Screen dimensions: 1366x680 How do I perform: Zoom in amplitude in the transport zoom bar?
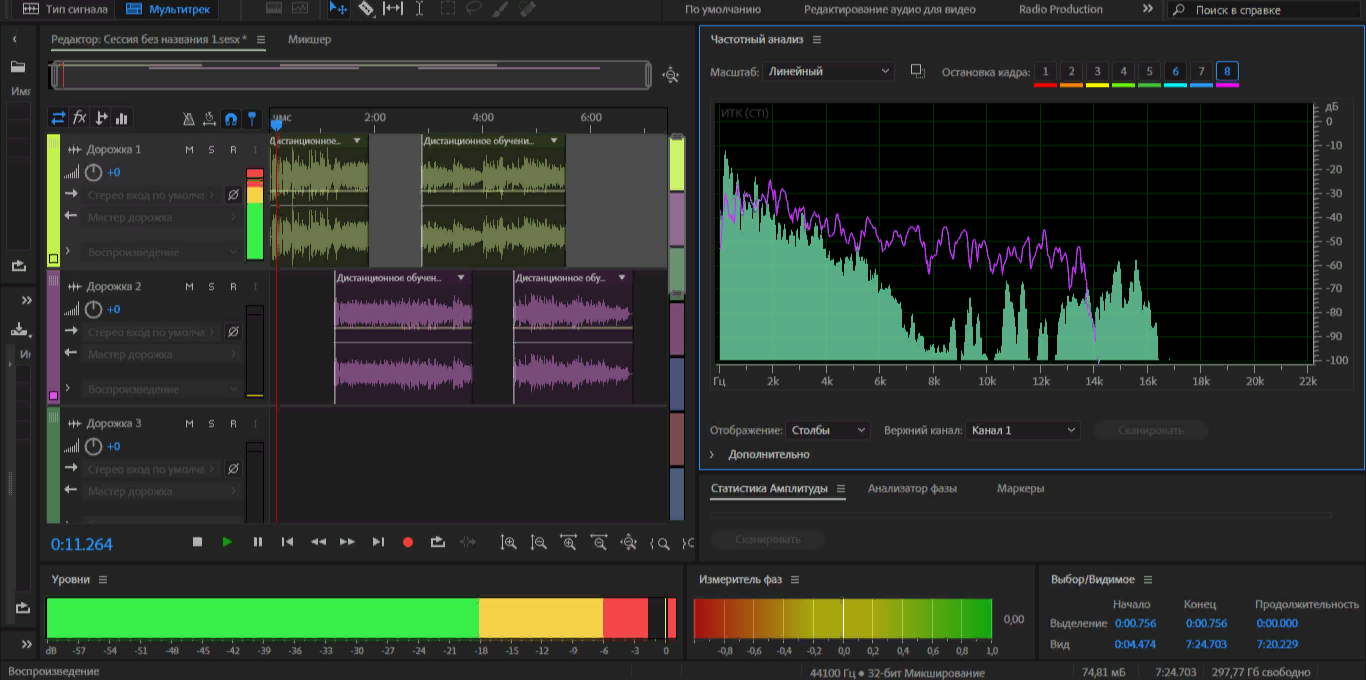(508, 542)
